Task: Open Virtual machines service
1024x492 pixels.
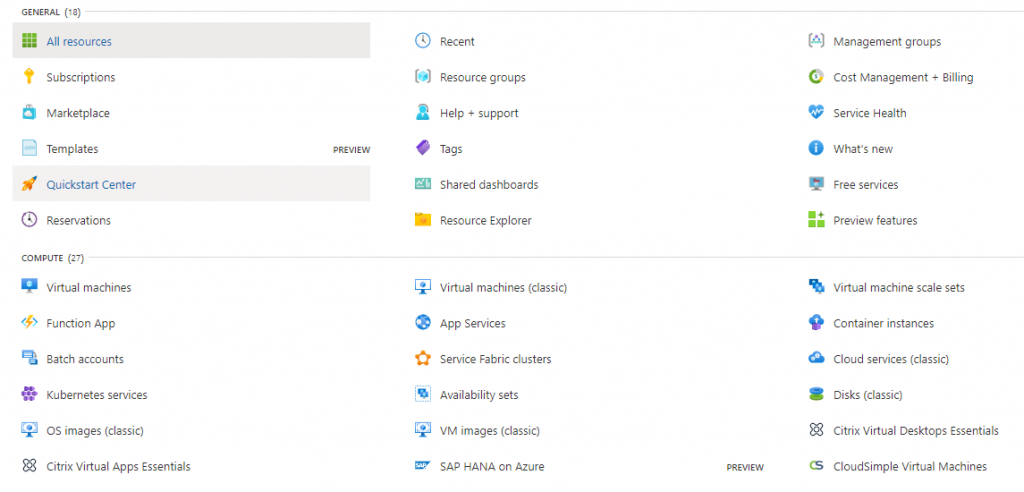Action: 89,287
